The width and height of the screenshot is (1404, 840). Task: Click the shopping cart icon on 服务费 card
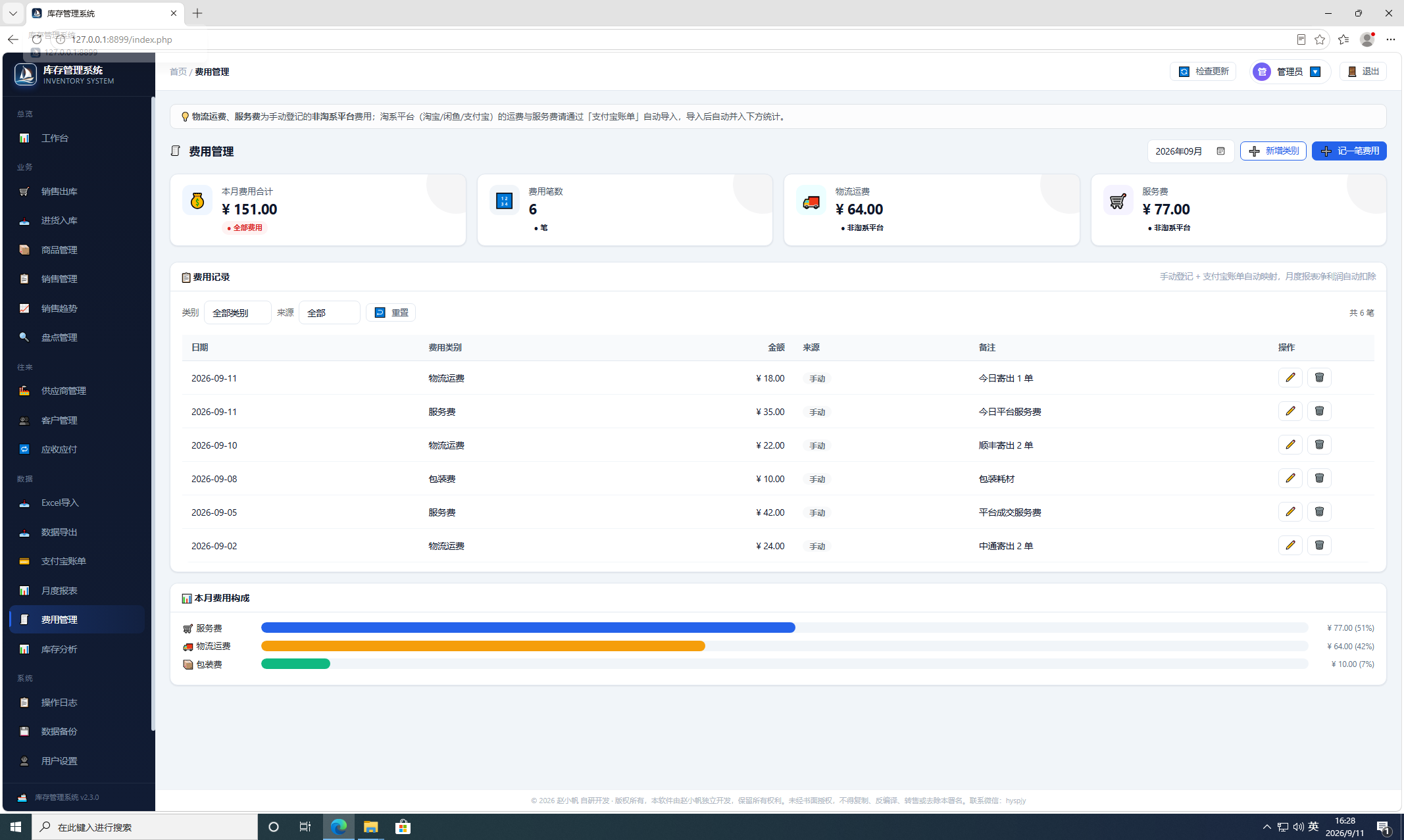pyautogui.click(x=1118, y=201)
